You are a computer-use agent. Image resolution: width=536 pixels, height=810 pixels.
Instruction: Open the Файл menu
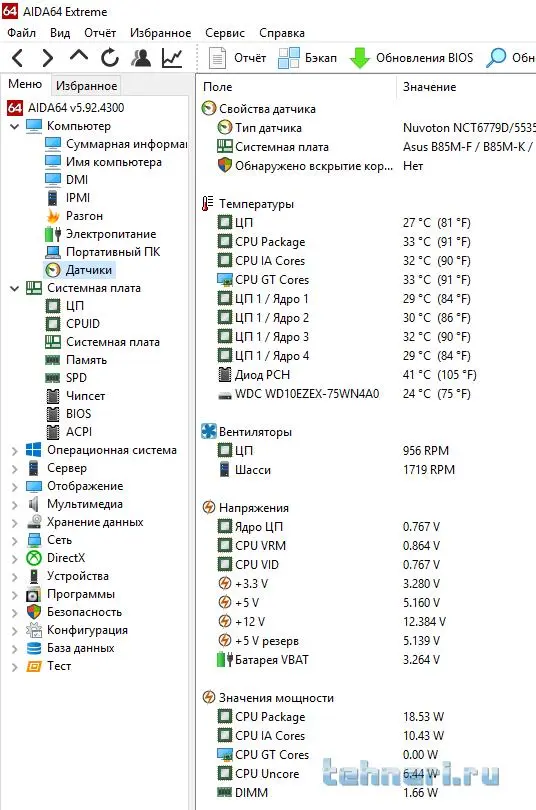tap(21, 33)
